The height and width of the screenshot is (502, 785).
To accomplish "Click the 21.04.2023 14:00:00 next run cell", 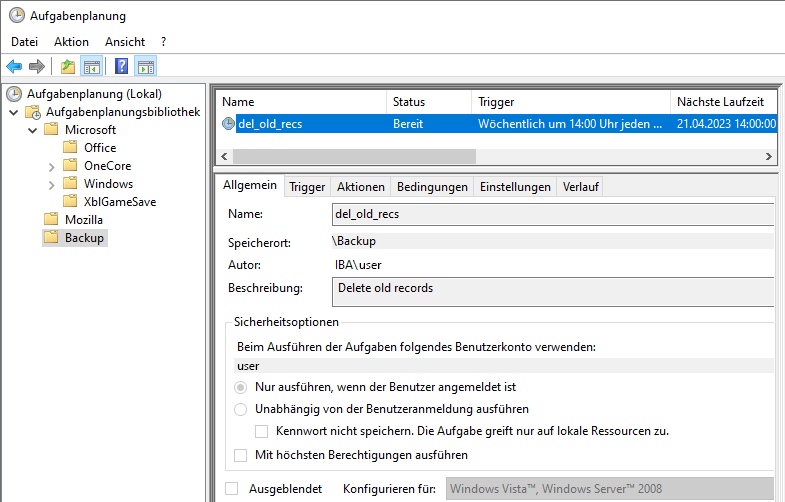I will (724, 124).
